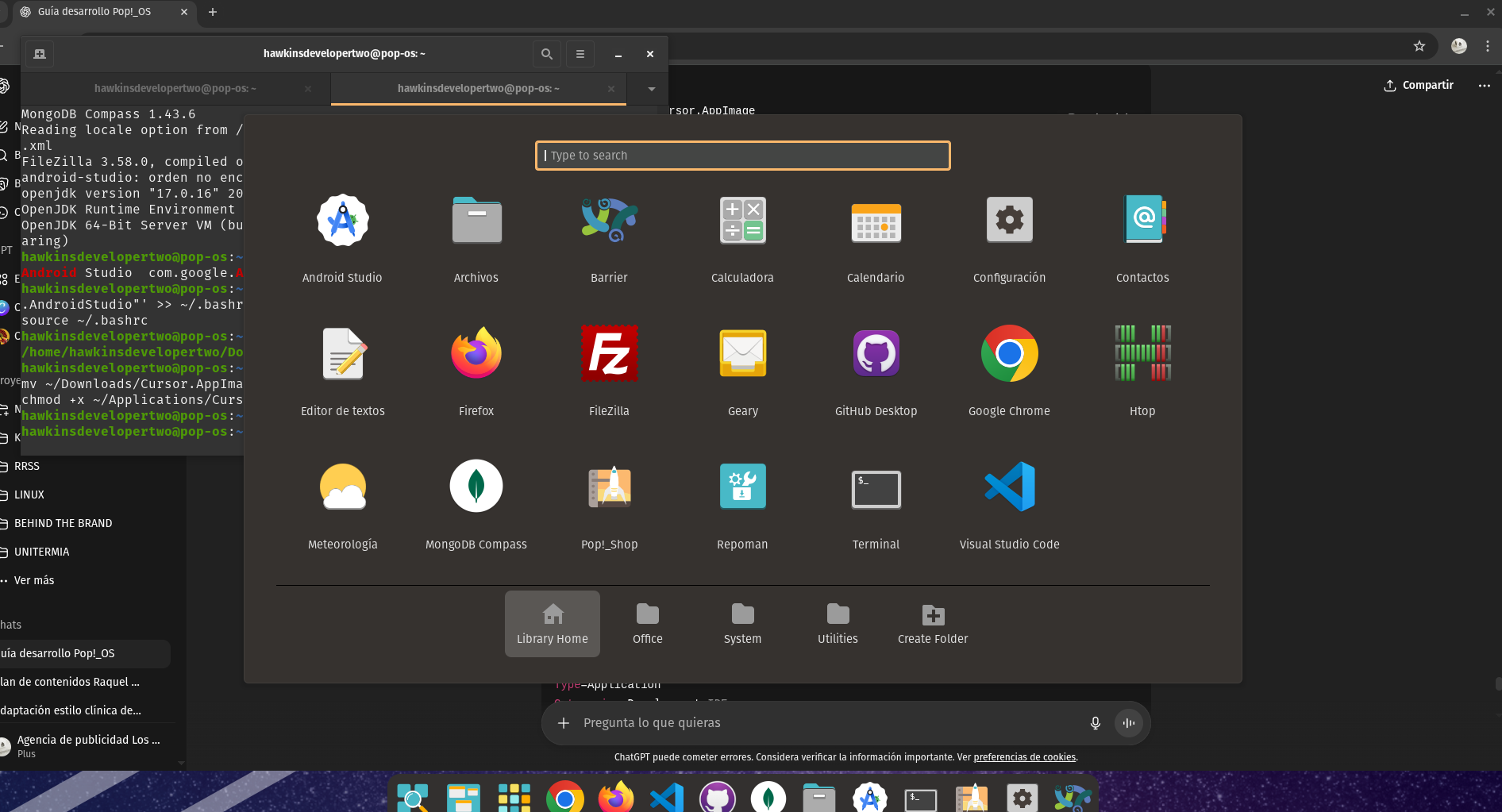Launch Android Studio from the app library
1502x812 pixels.
[342, 221]
